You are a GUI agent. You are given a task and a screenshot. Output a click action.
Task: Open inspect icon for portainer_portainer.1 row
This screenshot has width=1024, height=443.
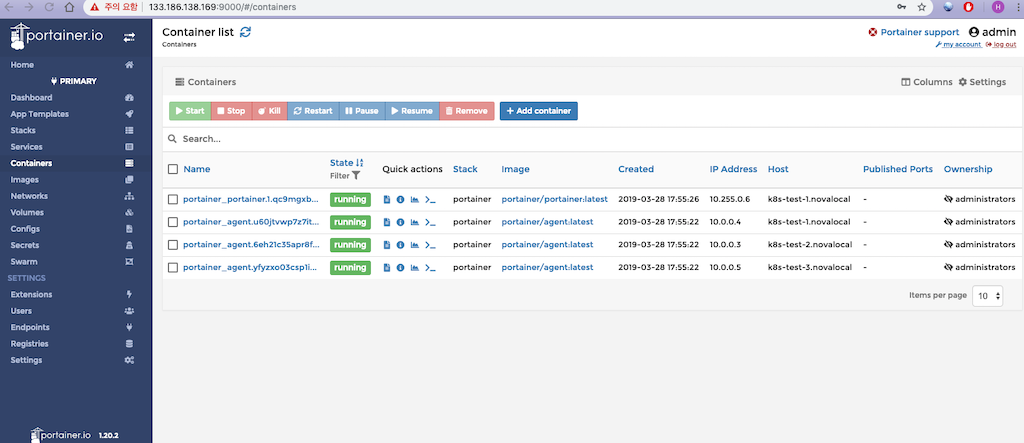pos(400,199)
